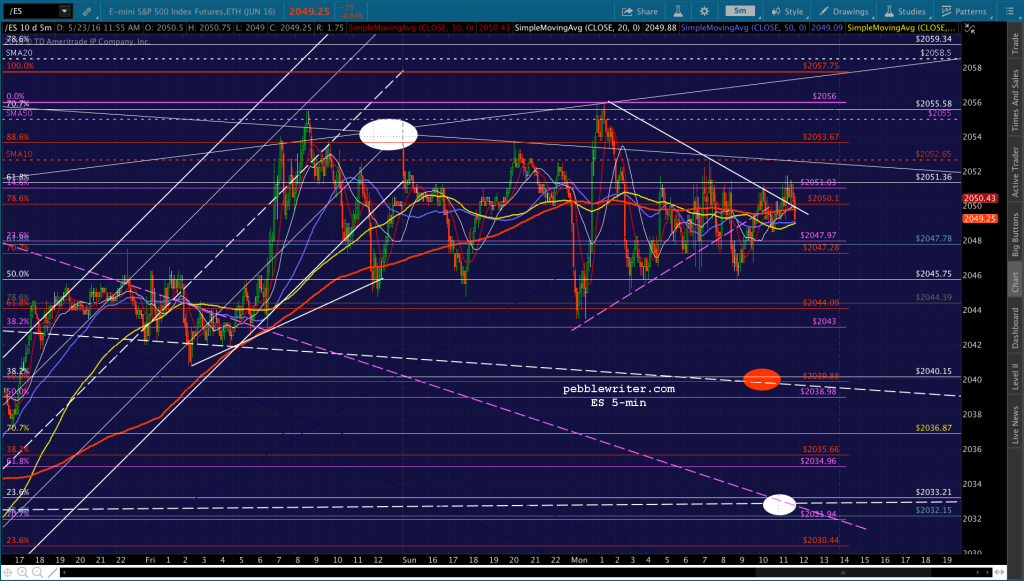Open the Active Trader side tab
Image resolution: width=1024 pixels, height=581 pixels.
point(1015,172)
